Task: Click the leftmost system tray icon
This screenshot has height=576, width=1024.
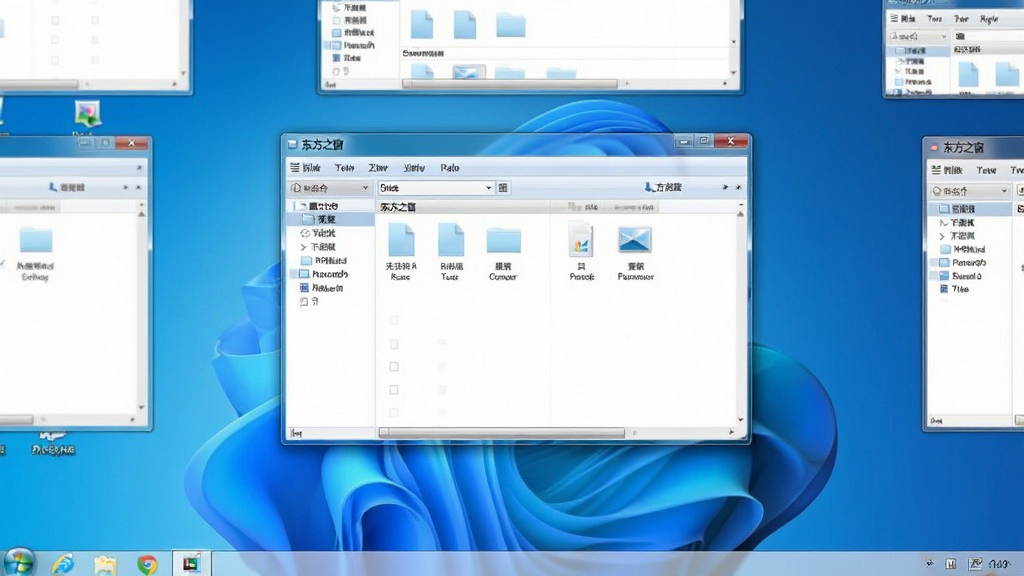Action: [929, 564]
